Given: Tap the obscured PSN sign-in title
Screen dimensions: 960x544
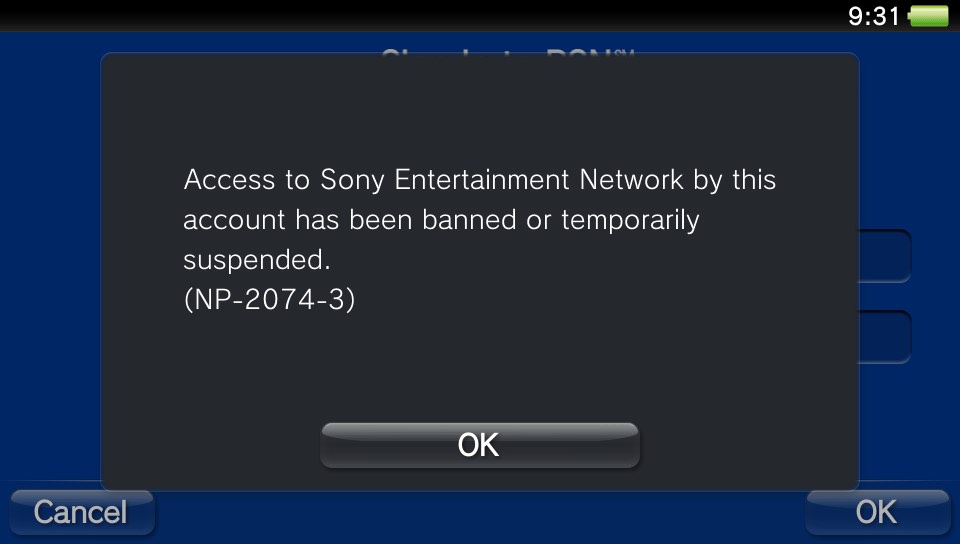Looking at the screenshot, I should coord(508,54).
